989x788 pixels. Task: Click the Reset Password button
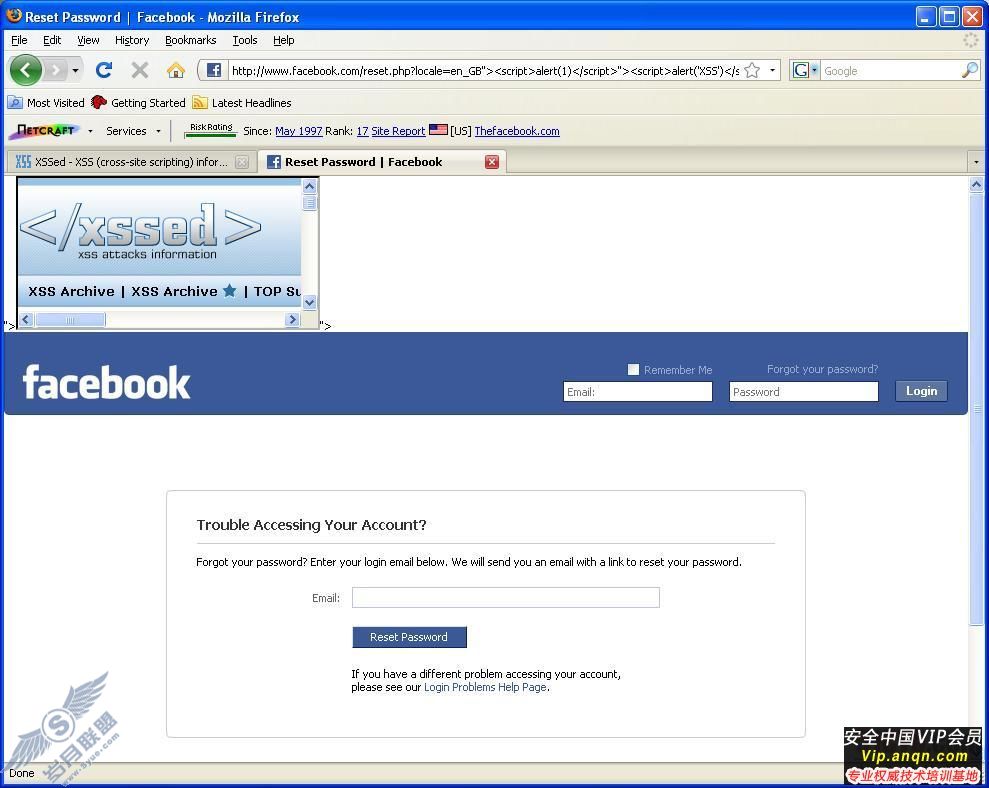pos(409,637)
